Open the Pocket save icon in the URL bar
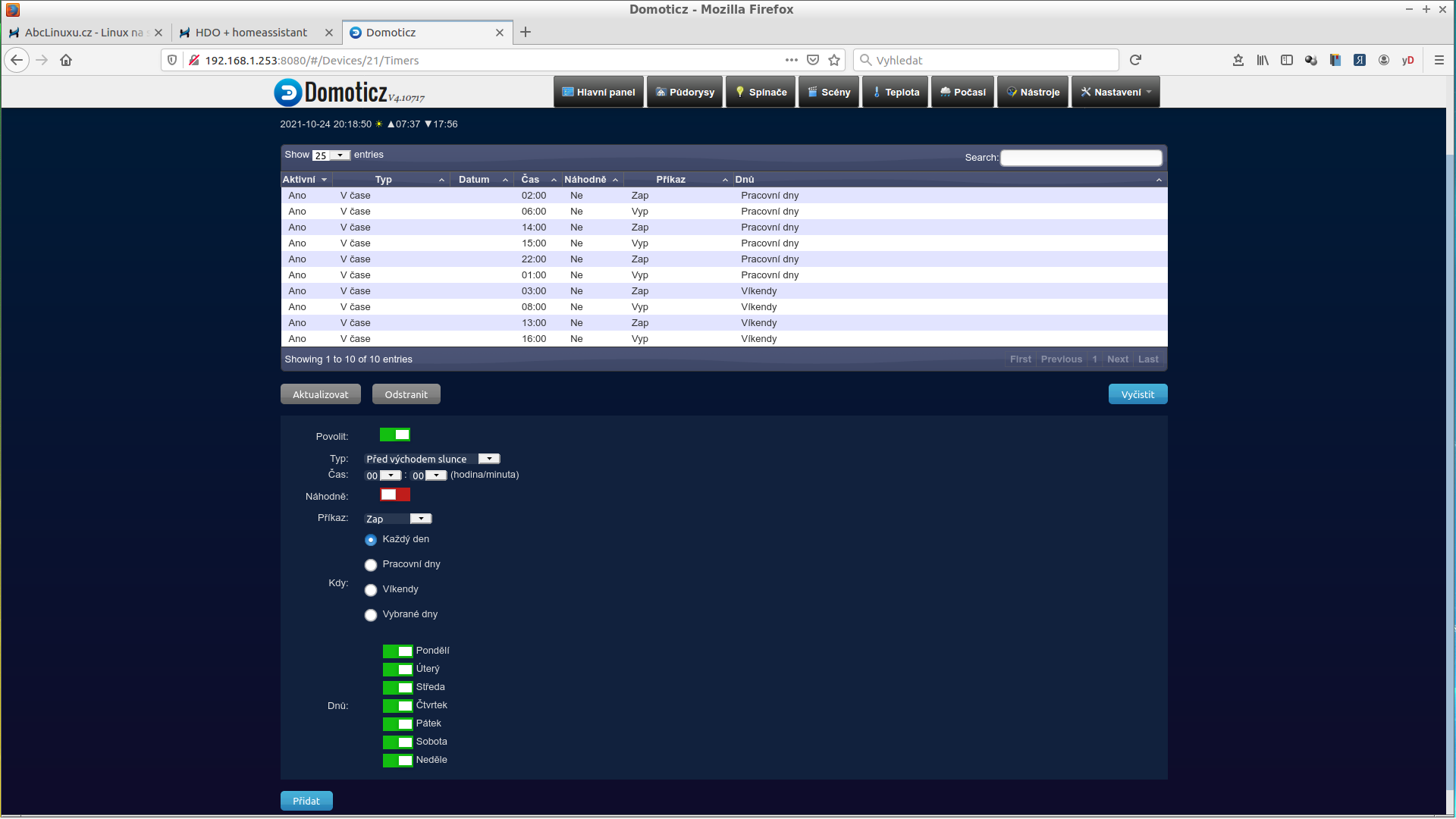This screenshot has height=819, width=1456. (x=813, y=60)
